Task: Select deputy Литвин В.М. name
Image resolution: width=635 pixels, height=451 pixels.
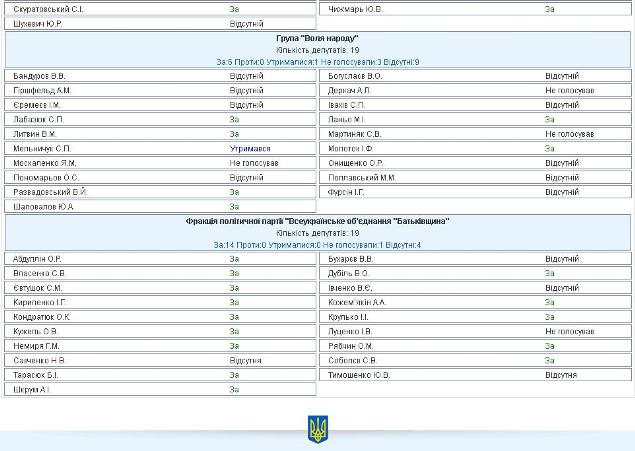Action: [x=35, y=133]
